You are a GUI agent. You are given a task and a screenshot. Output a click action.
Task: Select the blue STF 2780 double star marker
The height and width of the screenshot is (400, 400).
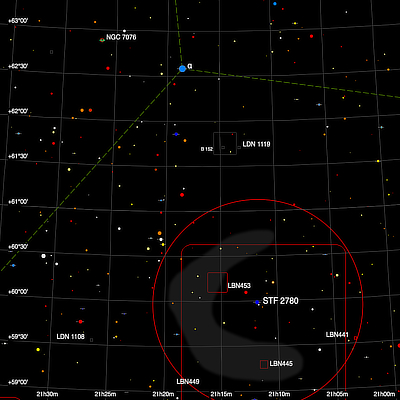click(257, 302)
